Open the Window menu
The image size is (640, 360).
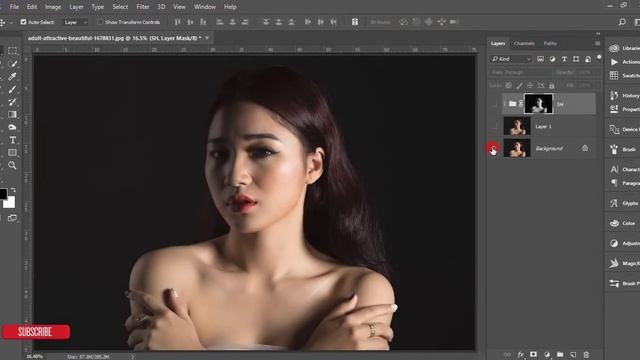coord(204,7)
